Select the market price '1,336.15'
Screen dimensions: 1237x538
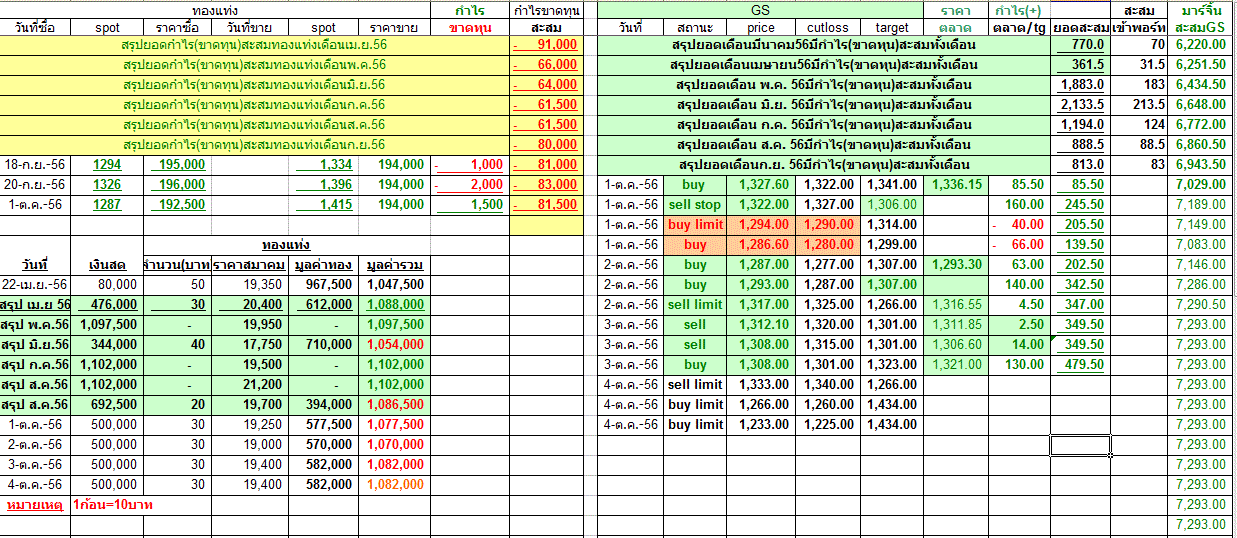(957, 184)
